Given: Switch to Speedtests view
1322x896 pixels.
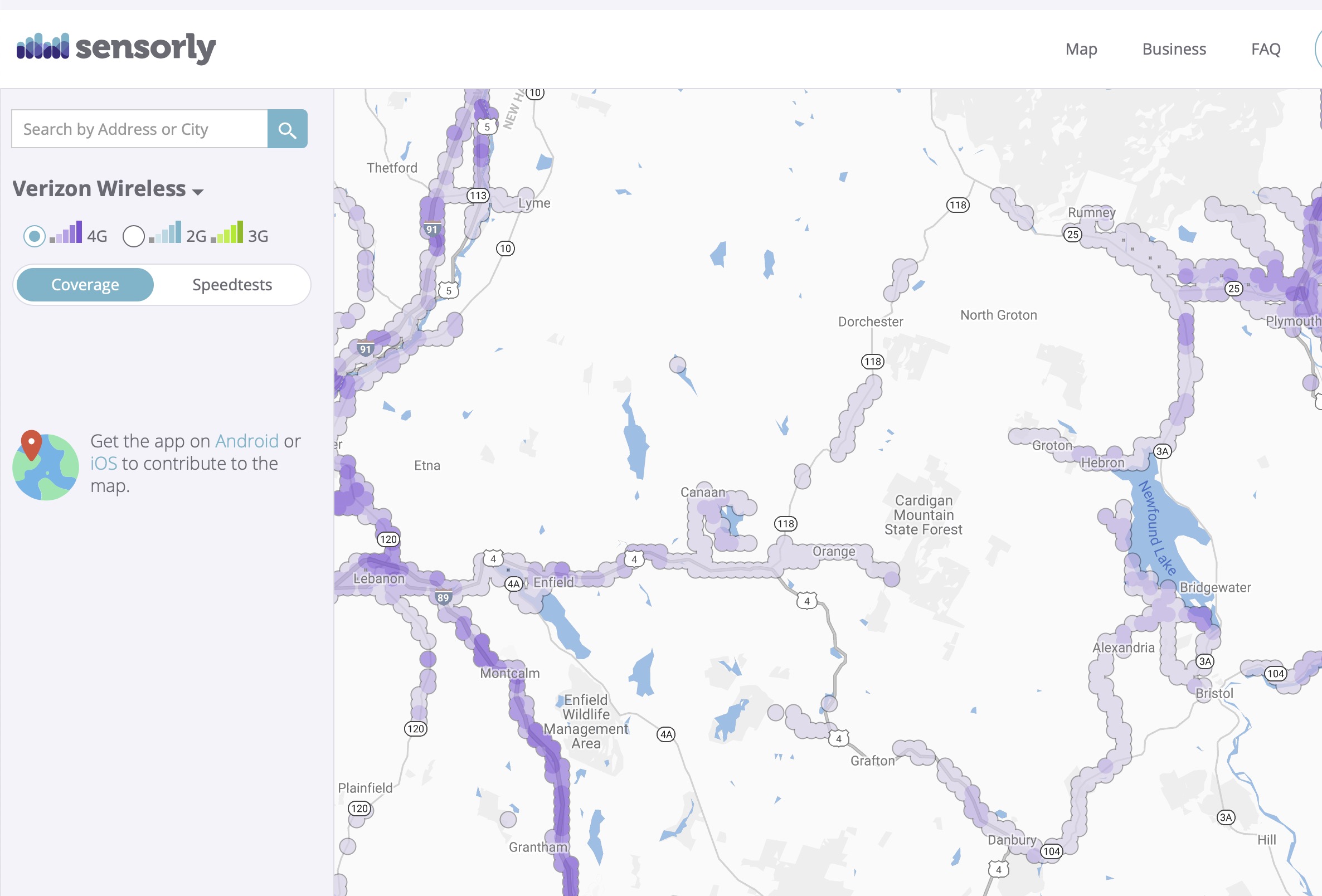Looking at the screenshot, I should (x=232, y=284).
